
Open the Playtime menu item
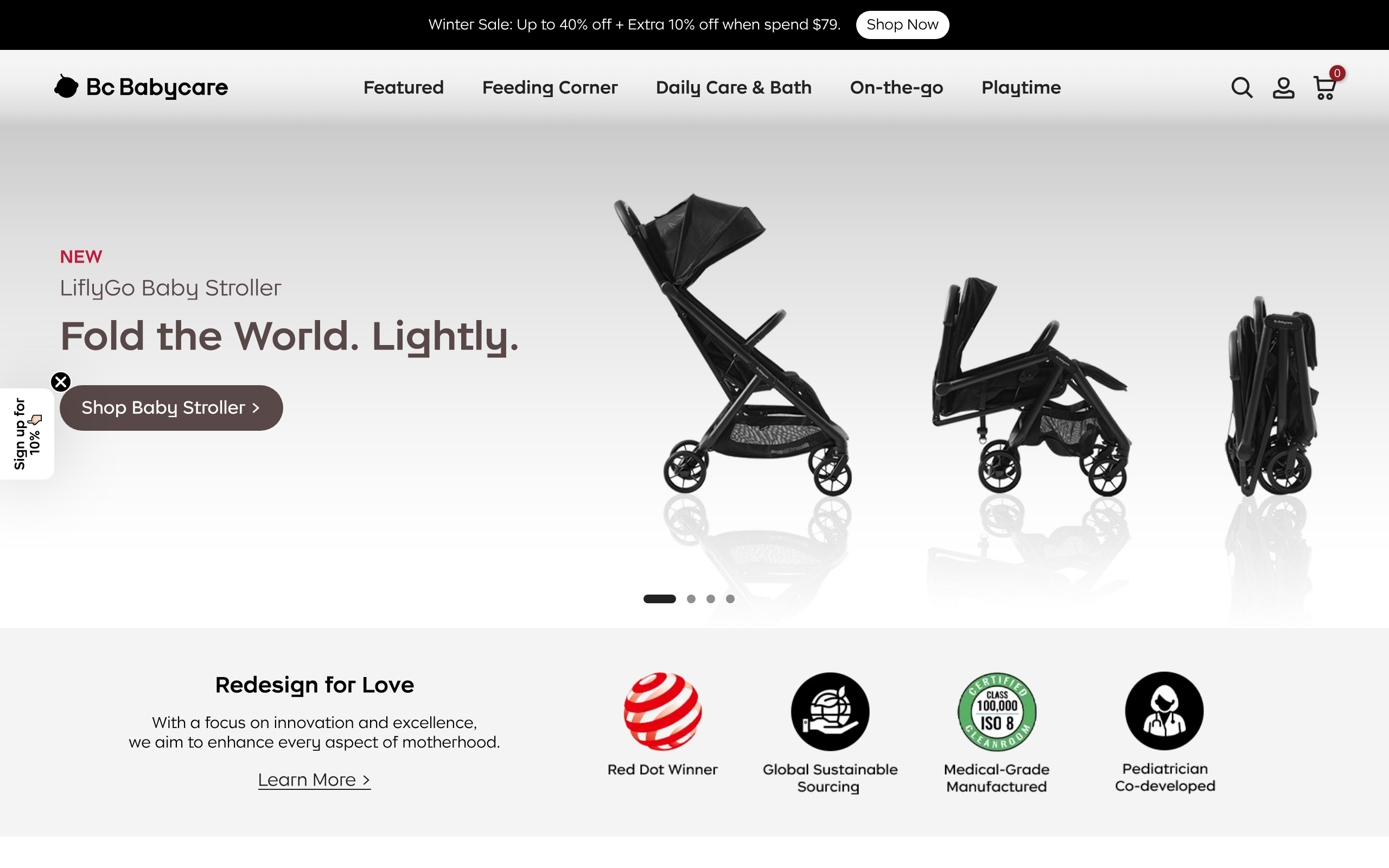(x=1021, y=87)
